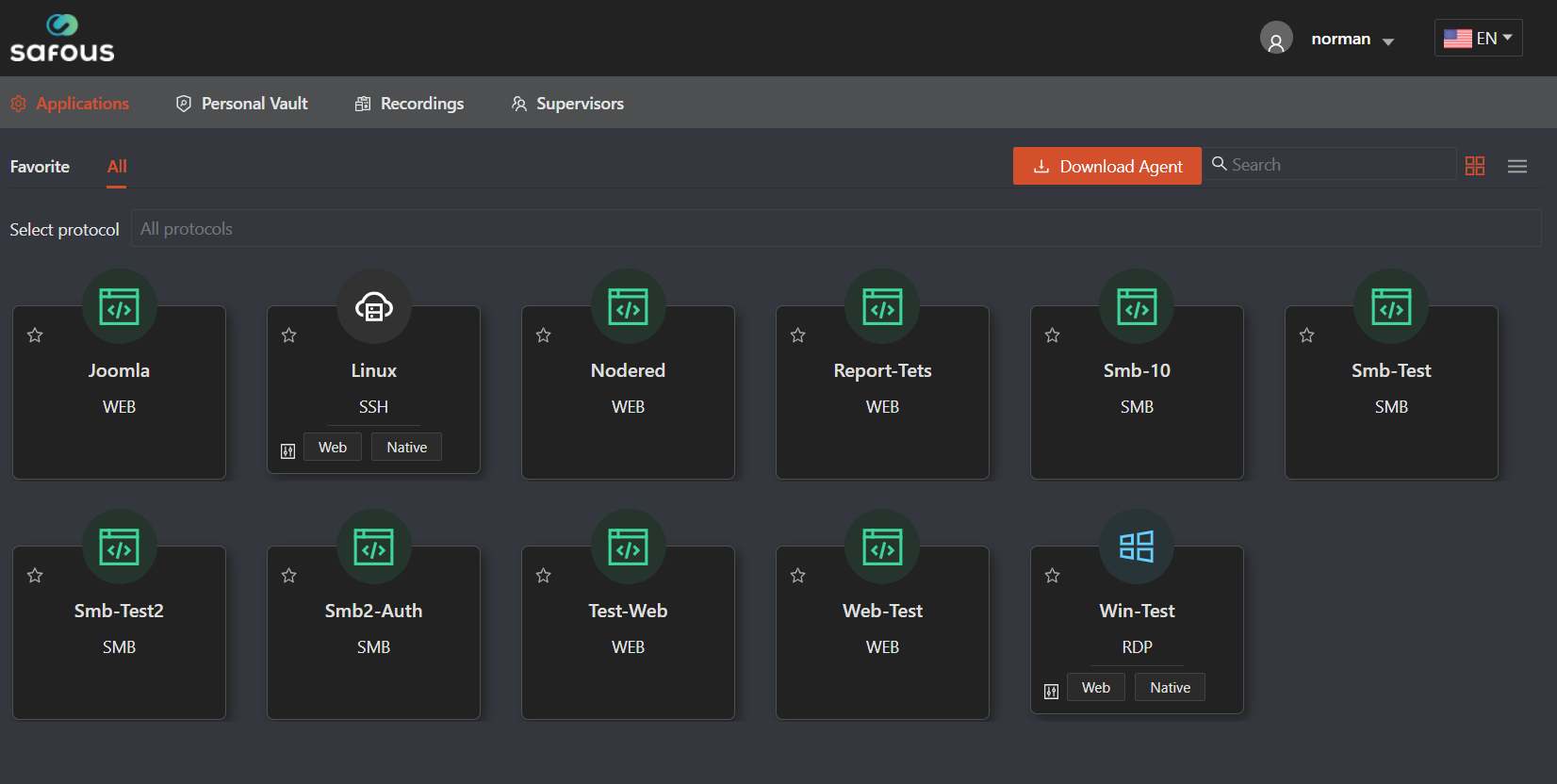Viewport: 1557px width, 784px height.
Task: Go to the Personal Vault menu
Action: [x=242, y=104]
